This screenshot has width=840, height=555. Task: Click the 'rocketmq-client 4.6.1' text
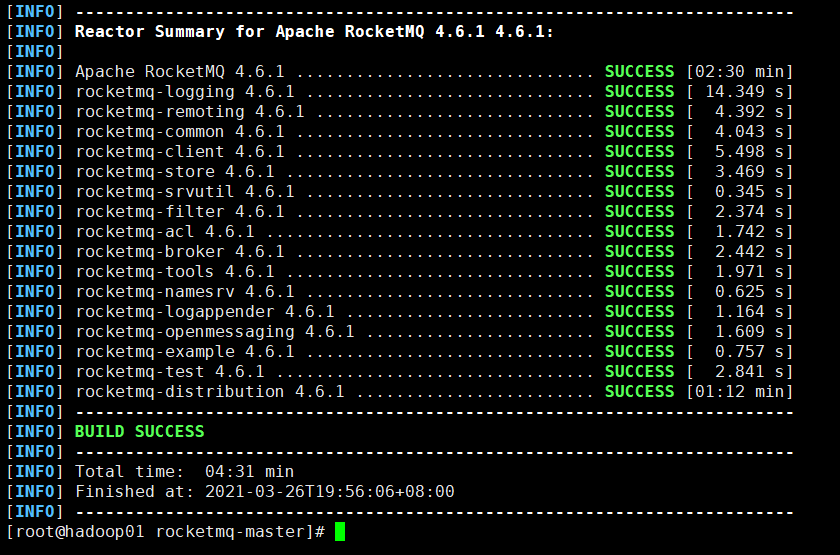tap(179, 152)
